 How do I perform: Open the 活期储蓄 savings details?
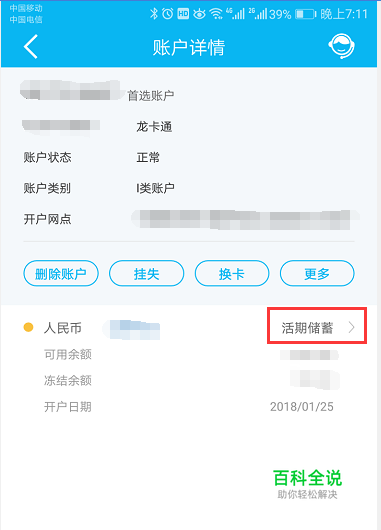point(317,326)
